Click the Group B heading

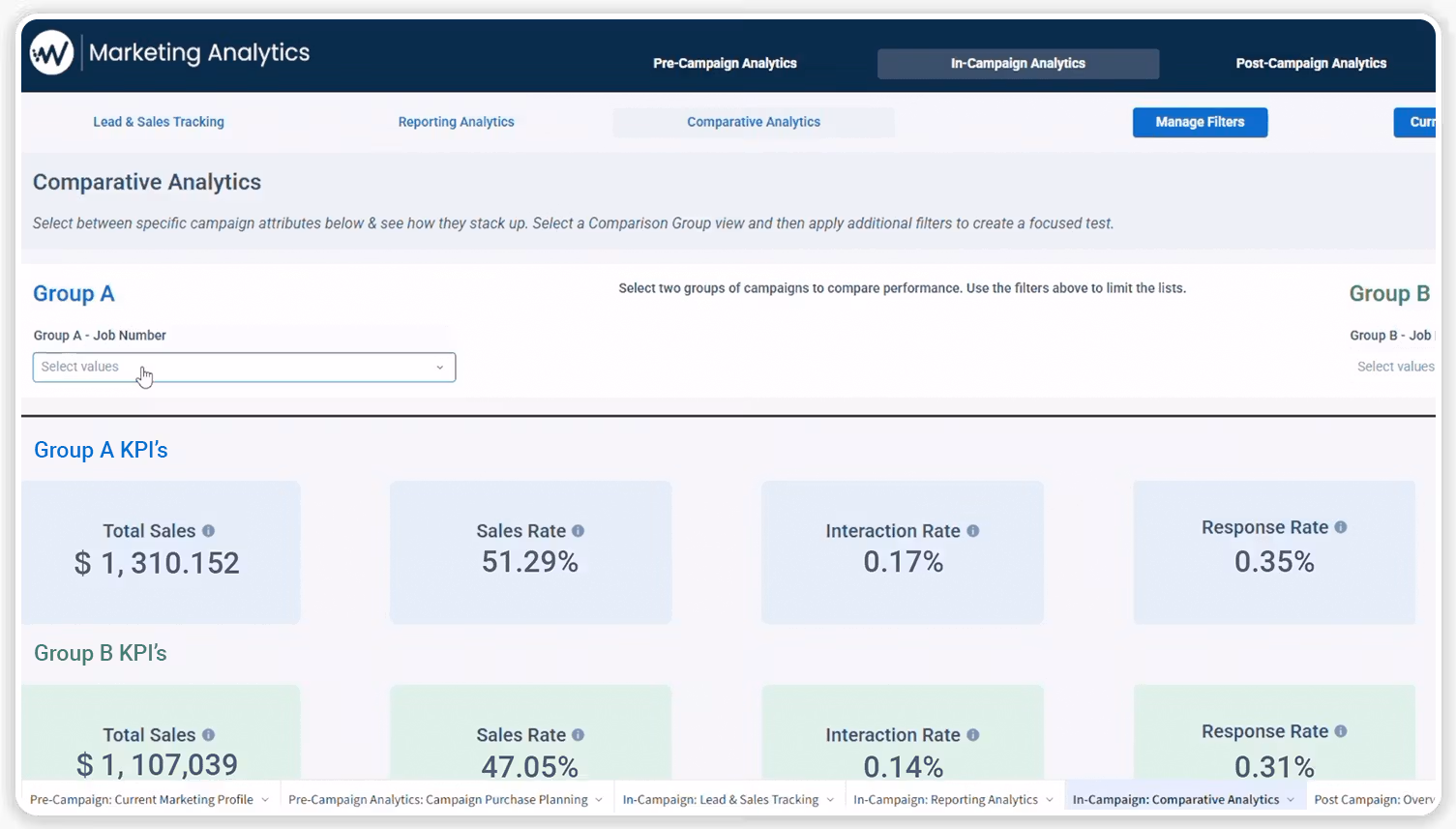point(1389,294)
